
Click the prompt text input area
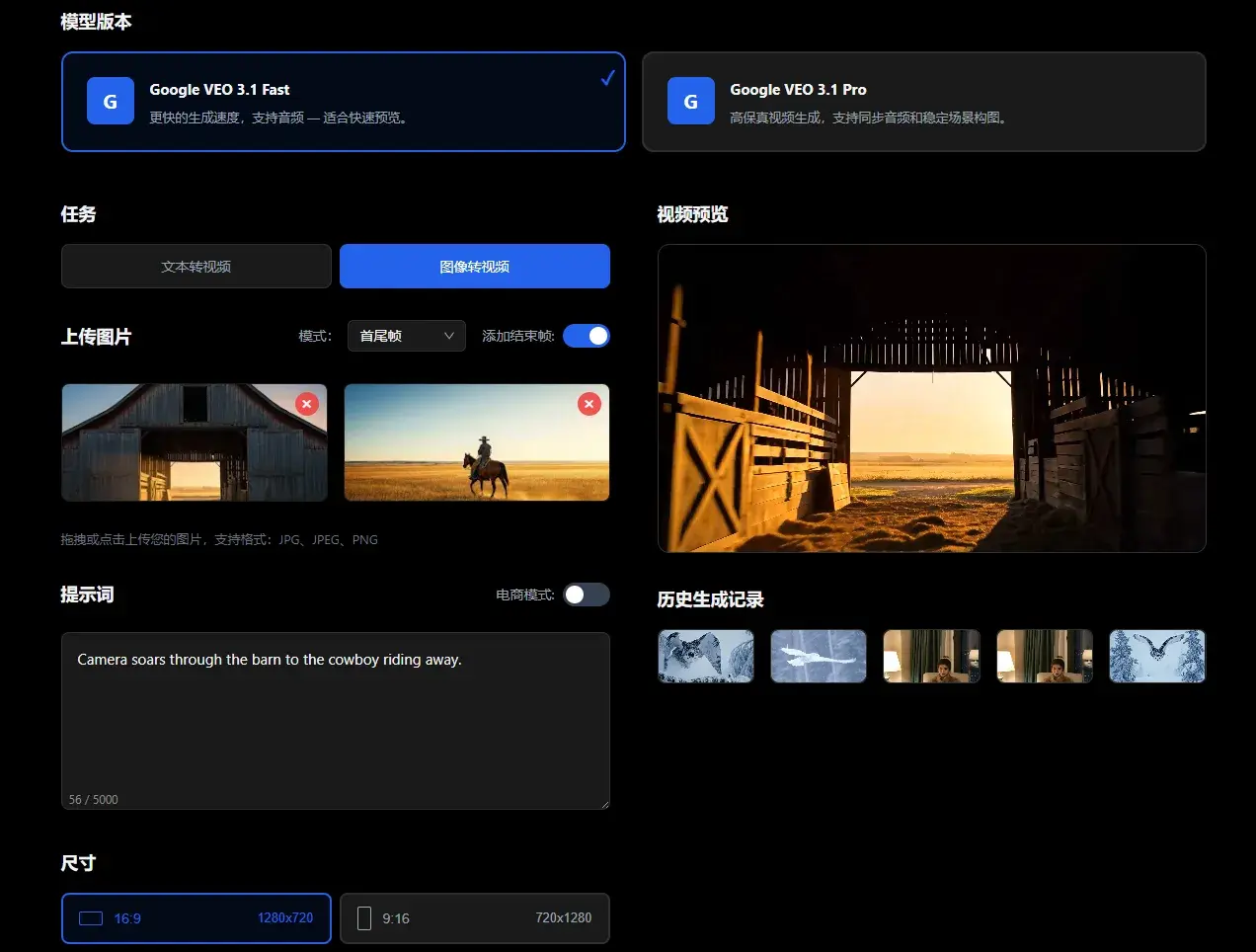(336, 721)
